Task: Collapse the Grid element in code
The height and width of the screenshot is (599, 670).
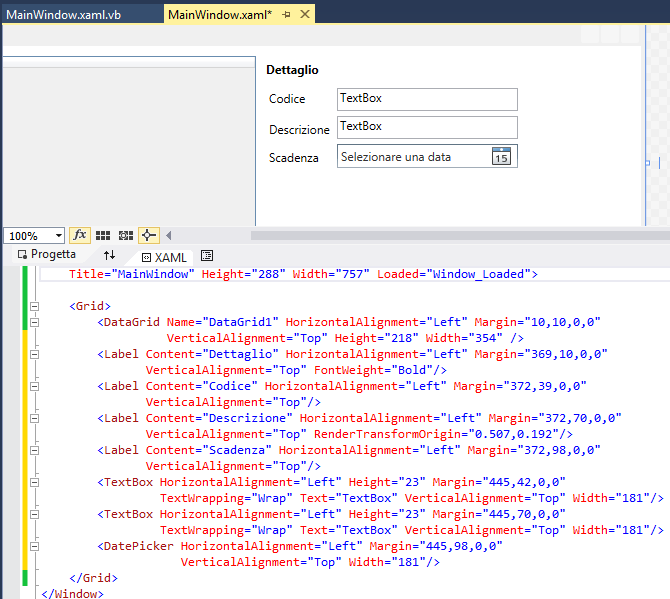Action: [x=35, y=306]
